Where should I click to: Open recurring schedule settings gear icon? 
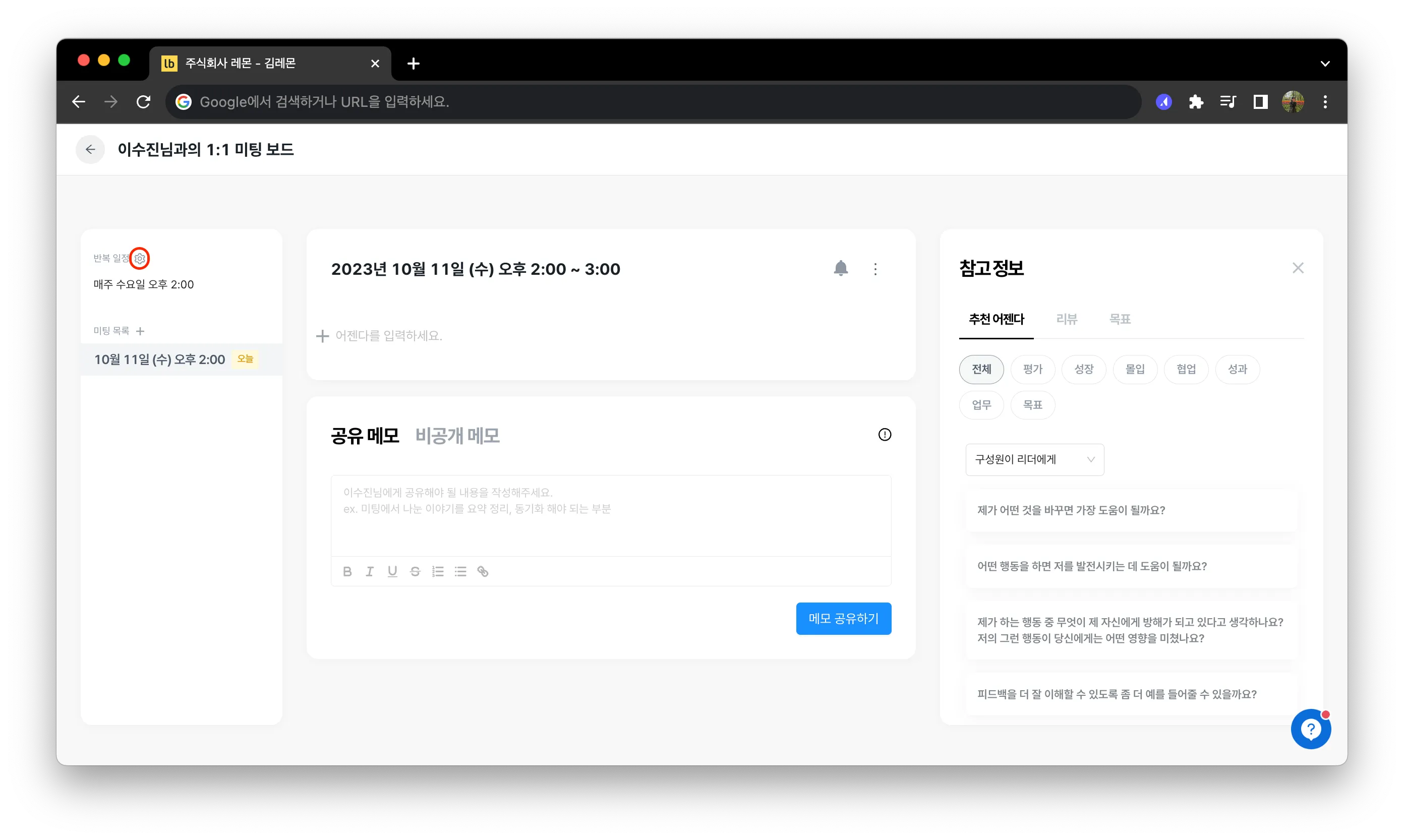[x=139, y=259]
